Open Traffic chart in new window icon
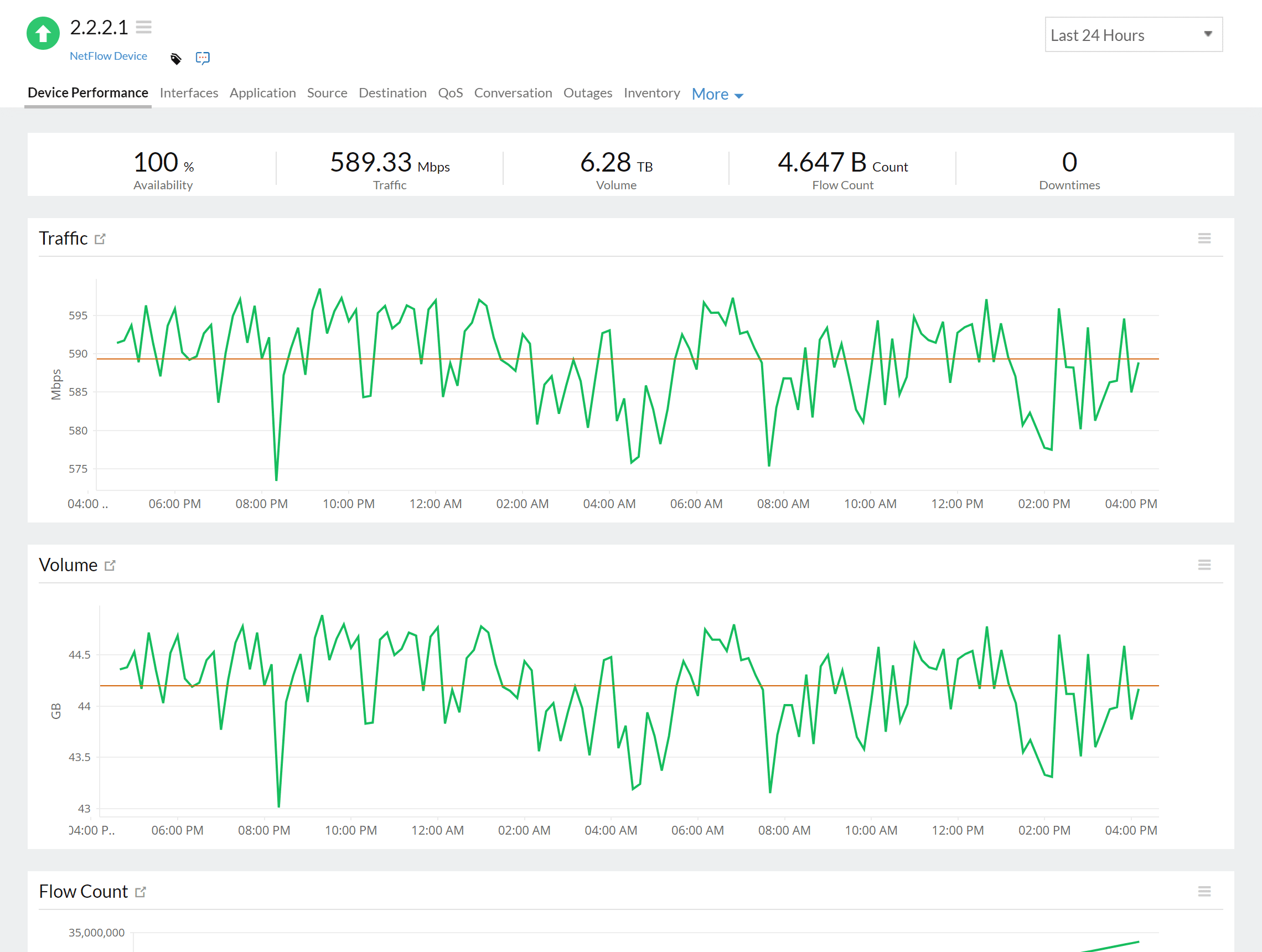1262x952 pixels. [101, 239]
